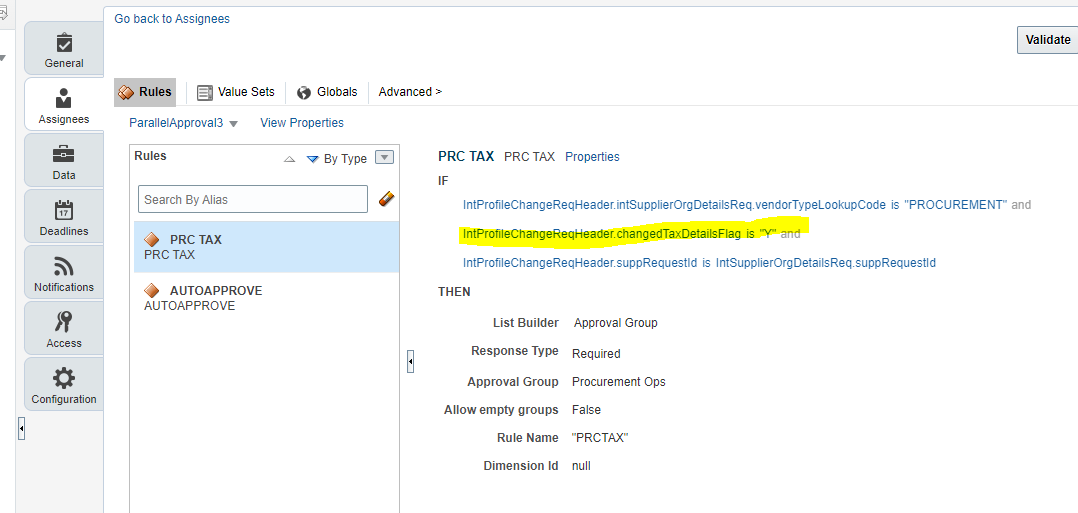Click the "PRCTAX" rule name value
This screenshot has height=513, width=1078.
pos(600,438)
